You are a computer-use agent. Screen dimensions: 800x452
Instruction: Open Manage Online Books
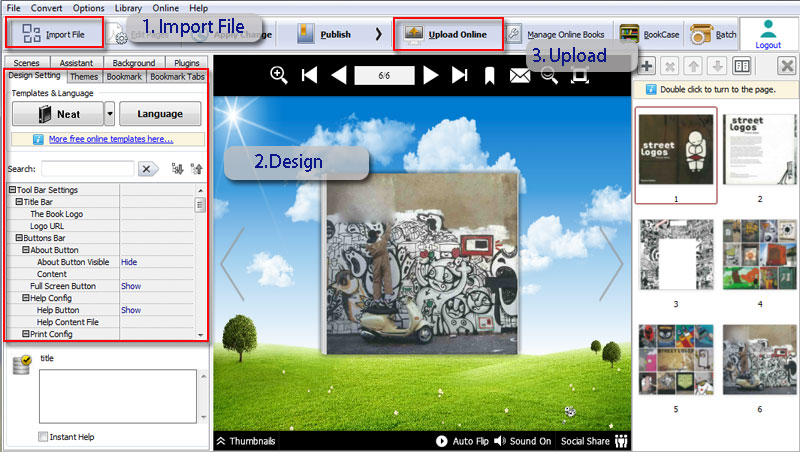(x=557, y=34)
